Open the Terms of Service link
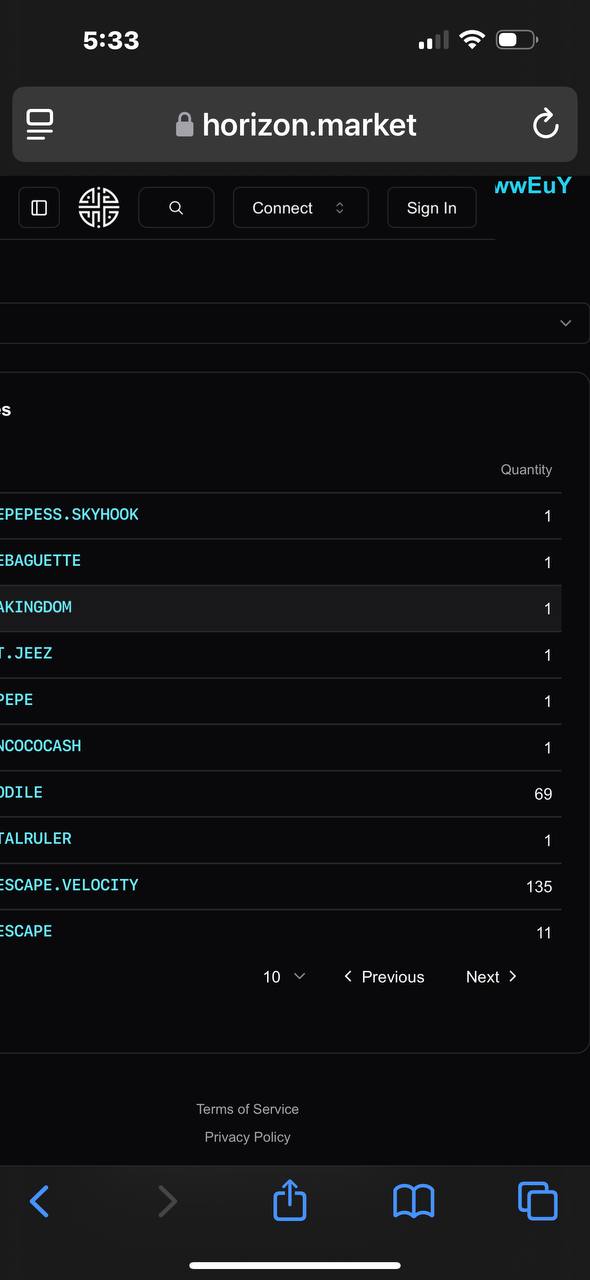 (x=247, y=1109)
